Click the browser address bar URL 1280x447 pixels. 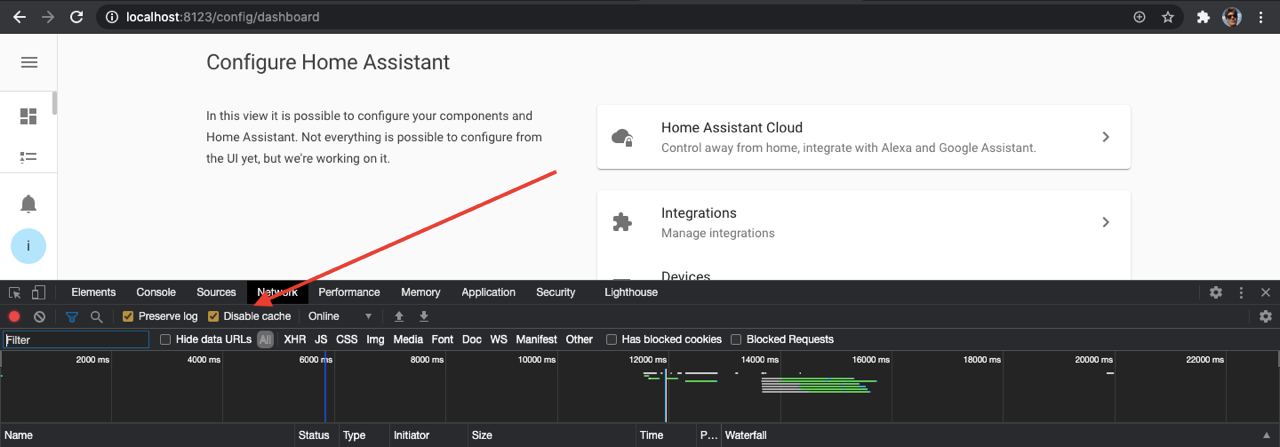click(222, 17)
